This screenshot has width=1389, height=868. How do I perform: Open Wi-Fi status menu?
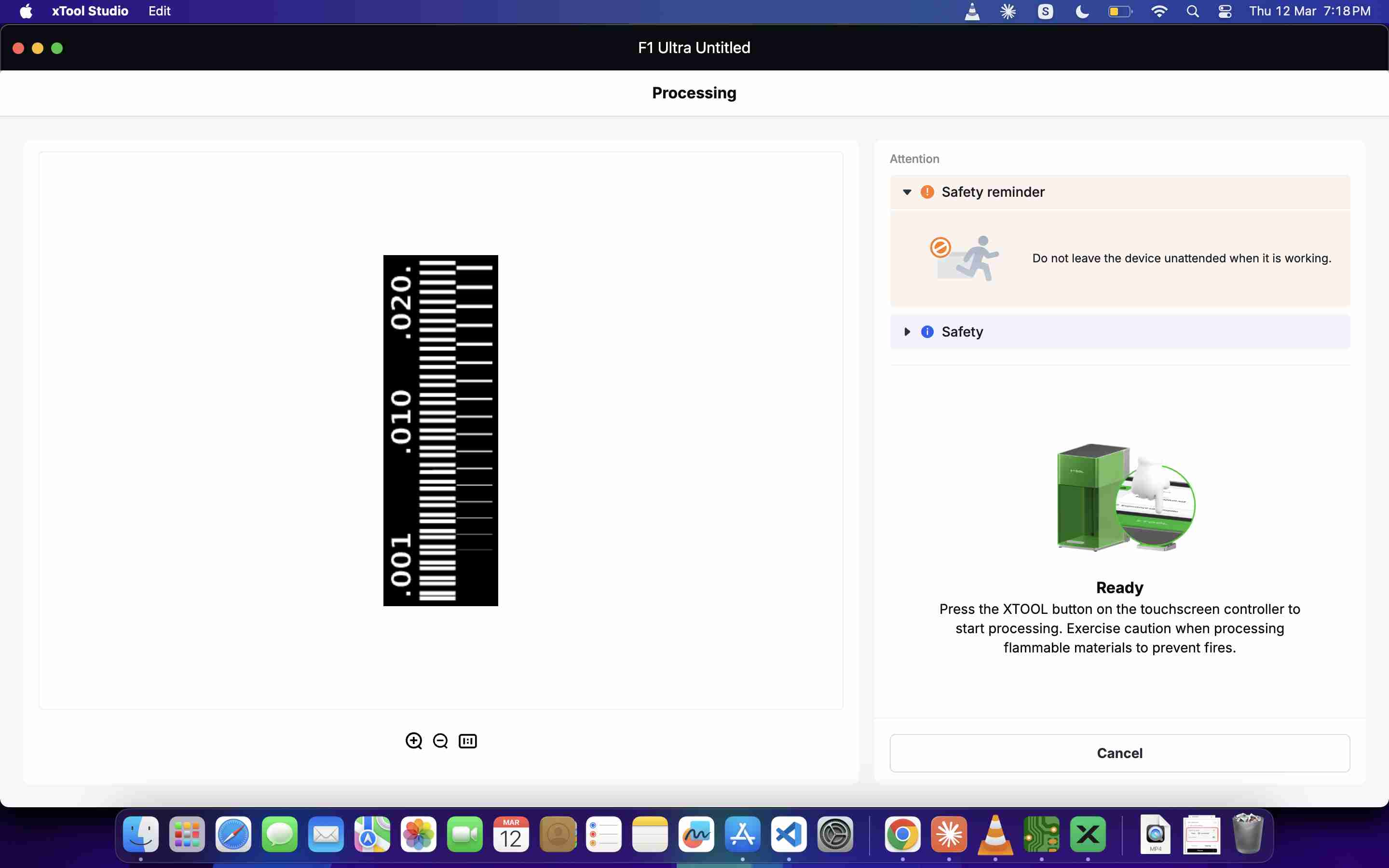pyautogui.click(x=1159, y=12)
